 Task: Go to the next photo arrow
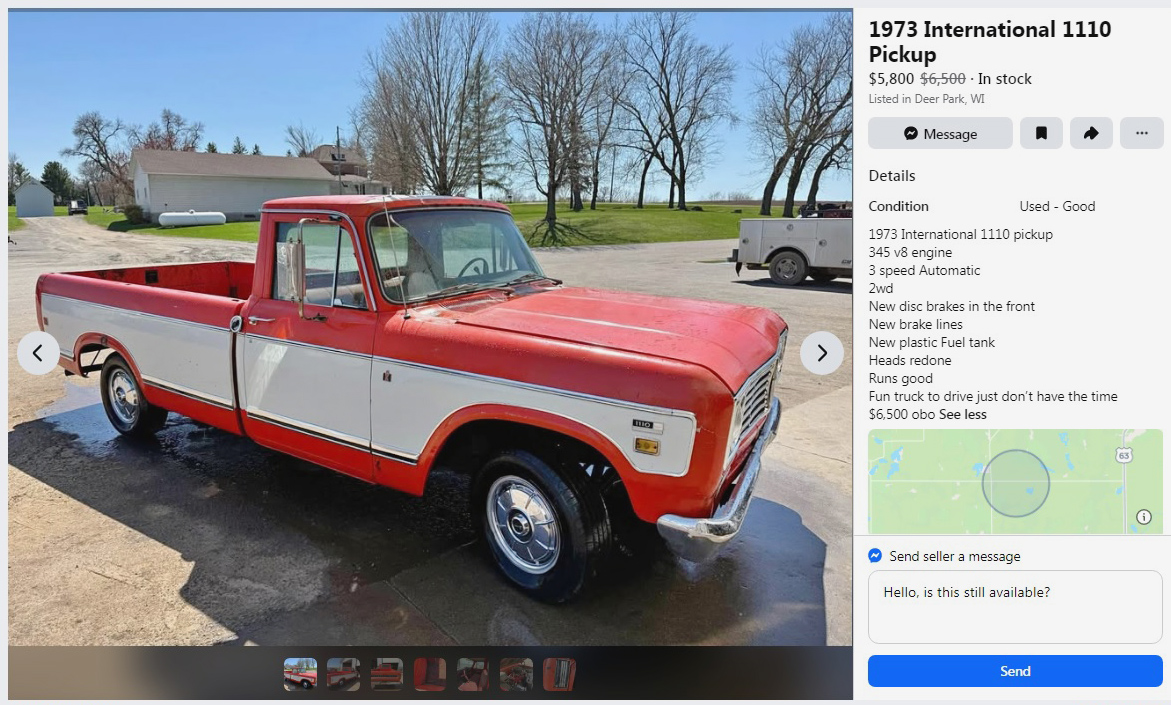821,352
